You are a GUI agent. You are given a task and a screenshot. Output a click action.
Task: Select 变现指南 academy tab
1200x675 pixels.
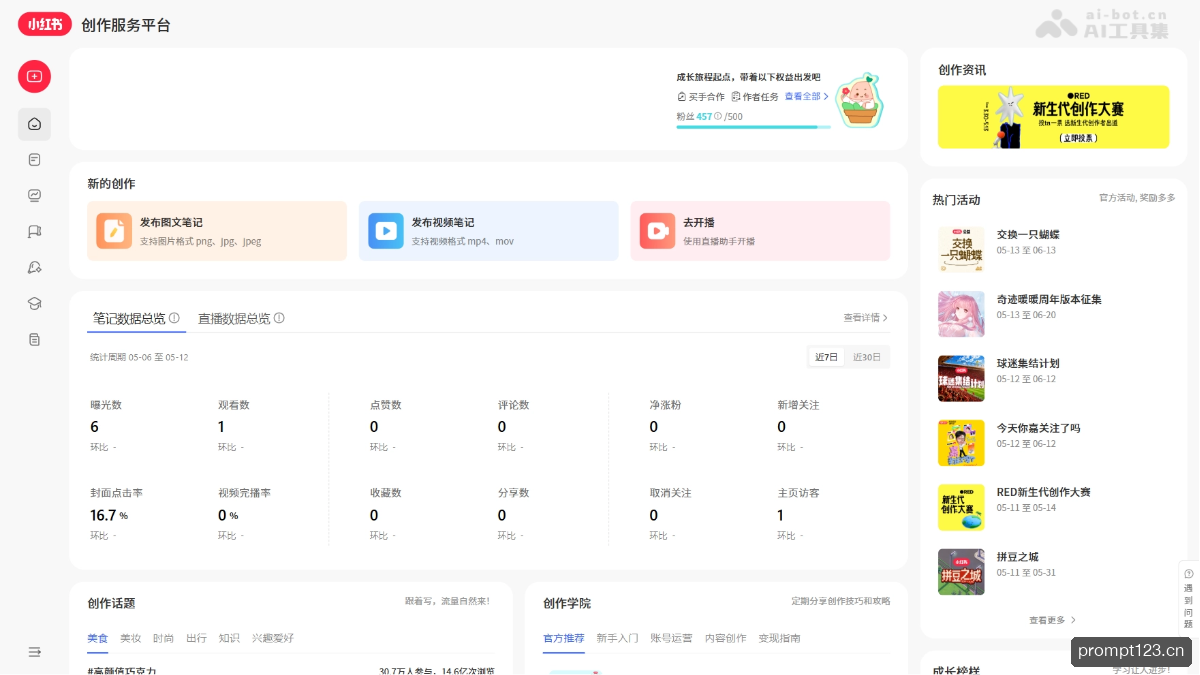(779, 638)
